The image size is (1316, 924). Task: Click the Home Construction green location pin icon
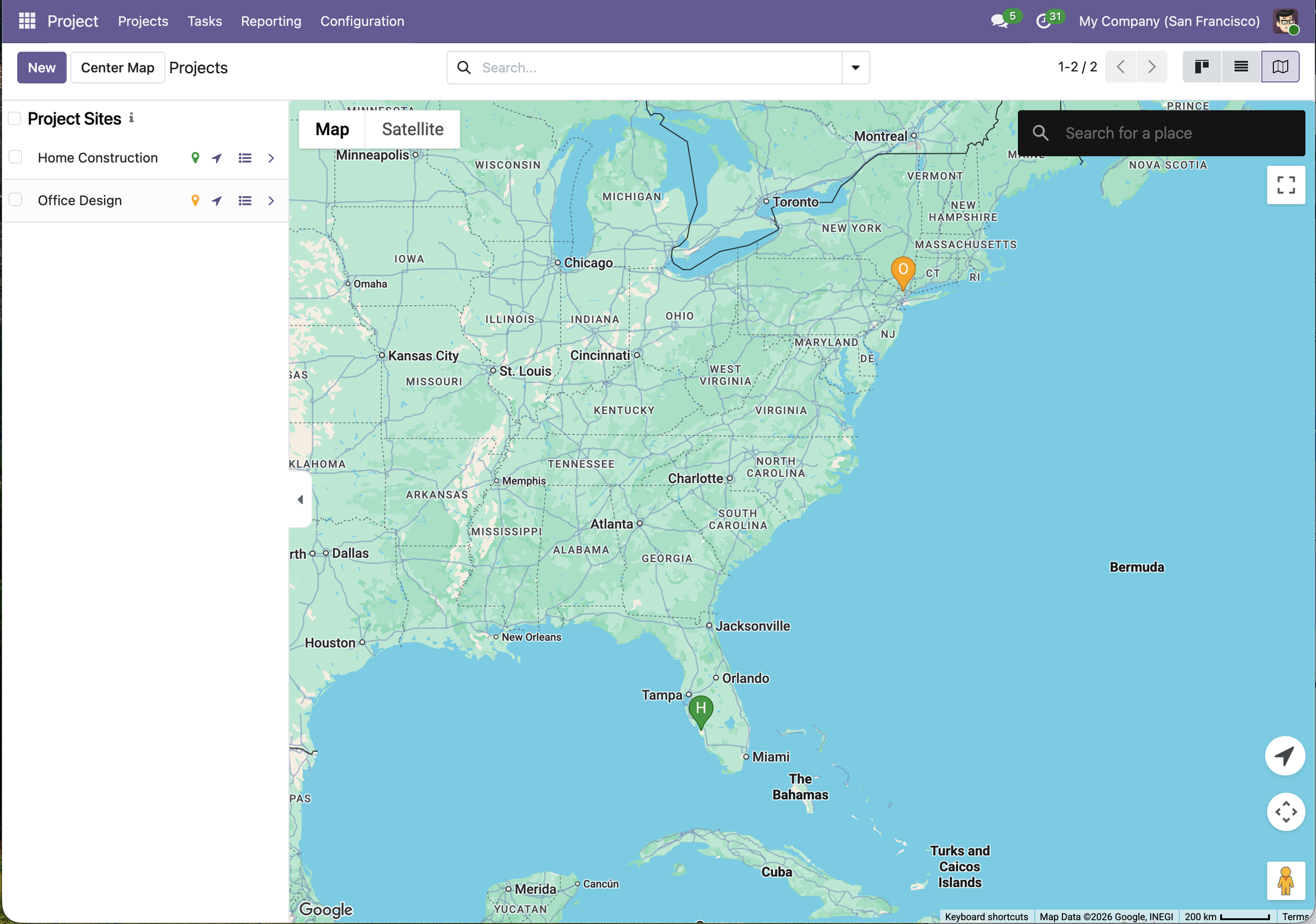pos(195,158)
